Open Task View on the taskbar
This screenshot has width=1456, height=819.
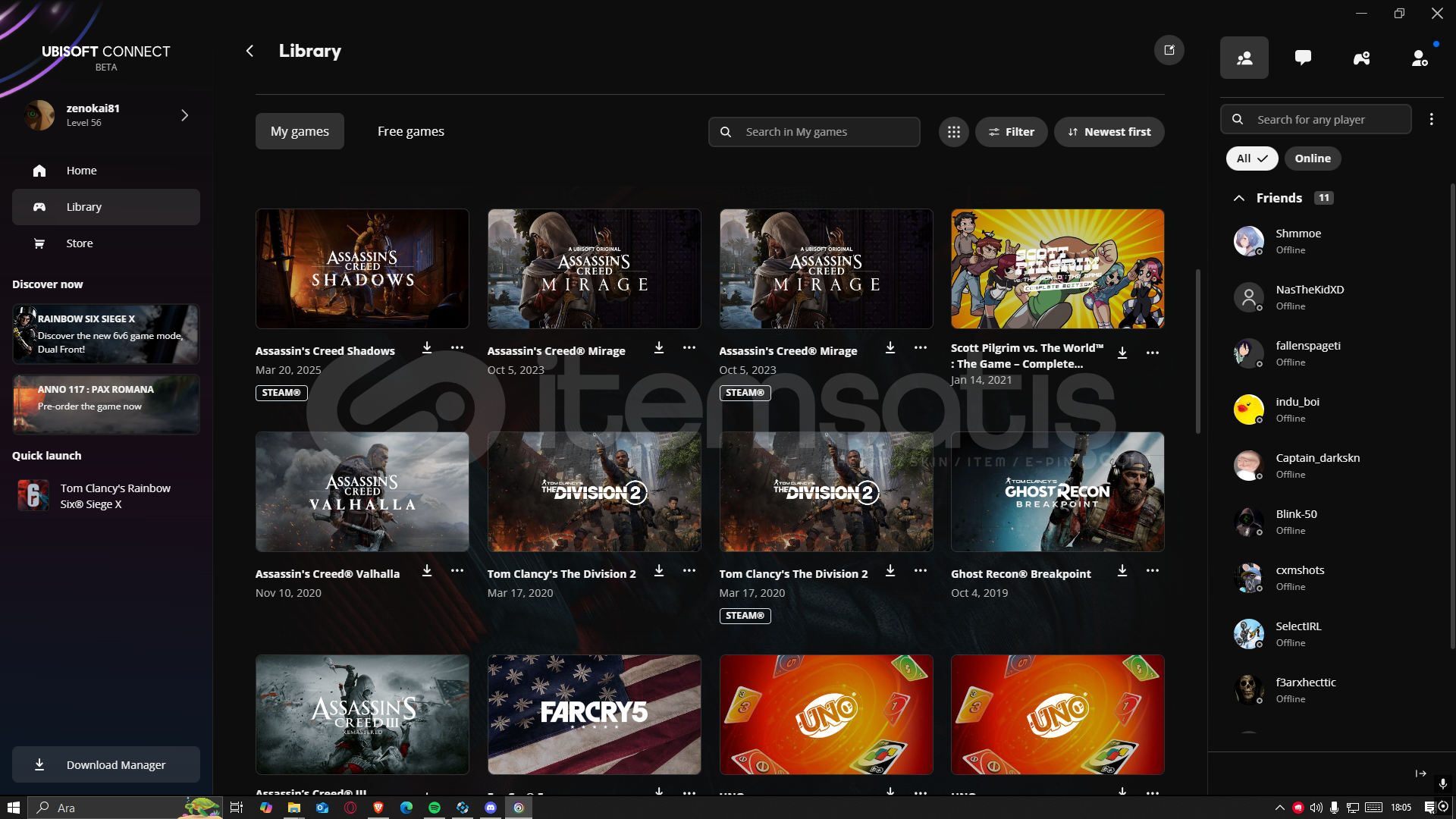click(x=237, y=808)
